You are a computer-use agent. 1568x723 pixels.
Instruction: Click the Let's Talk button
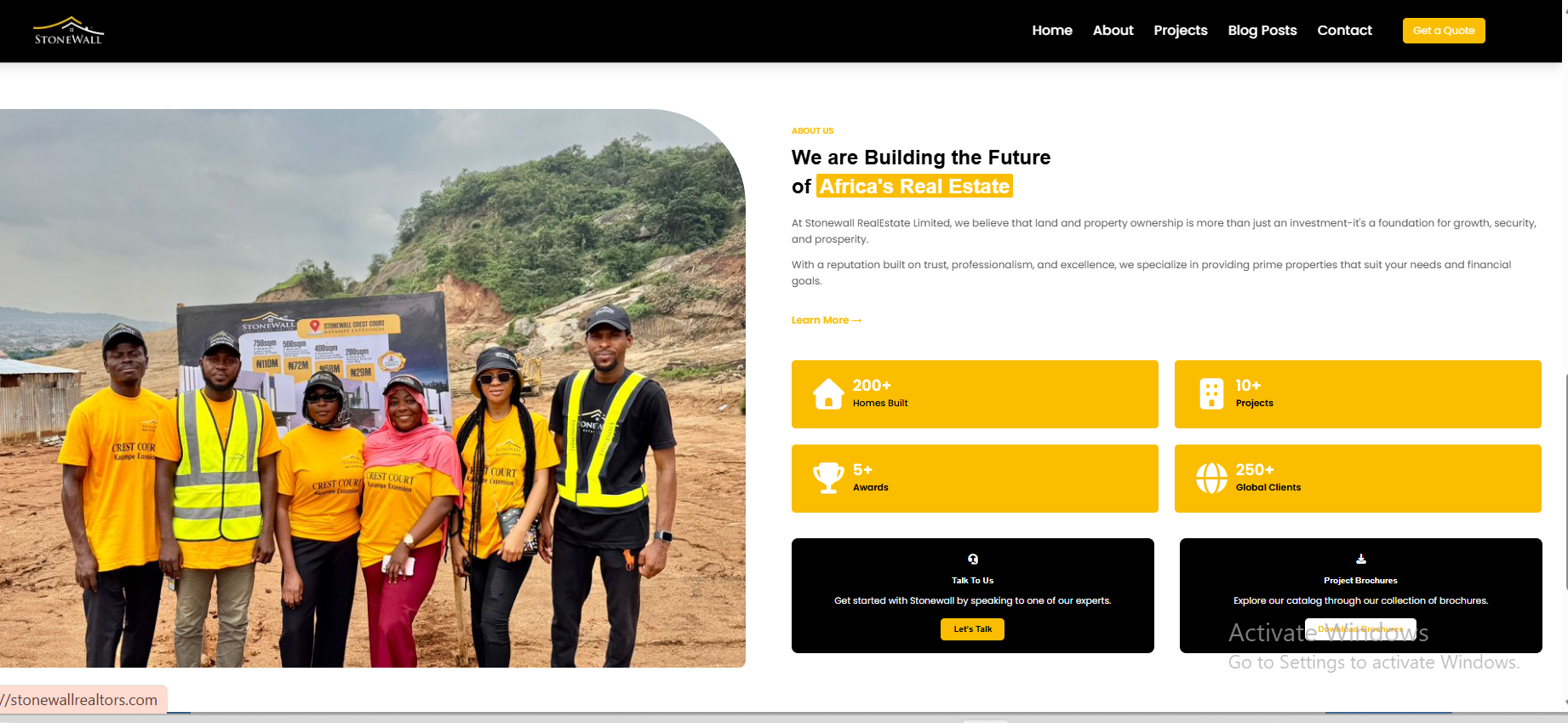click(x=973, y=629)
